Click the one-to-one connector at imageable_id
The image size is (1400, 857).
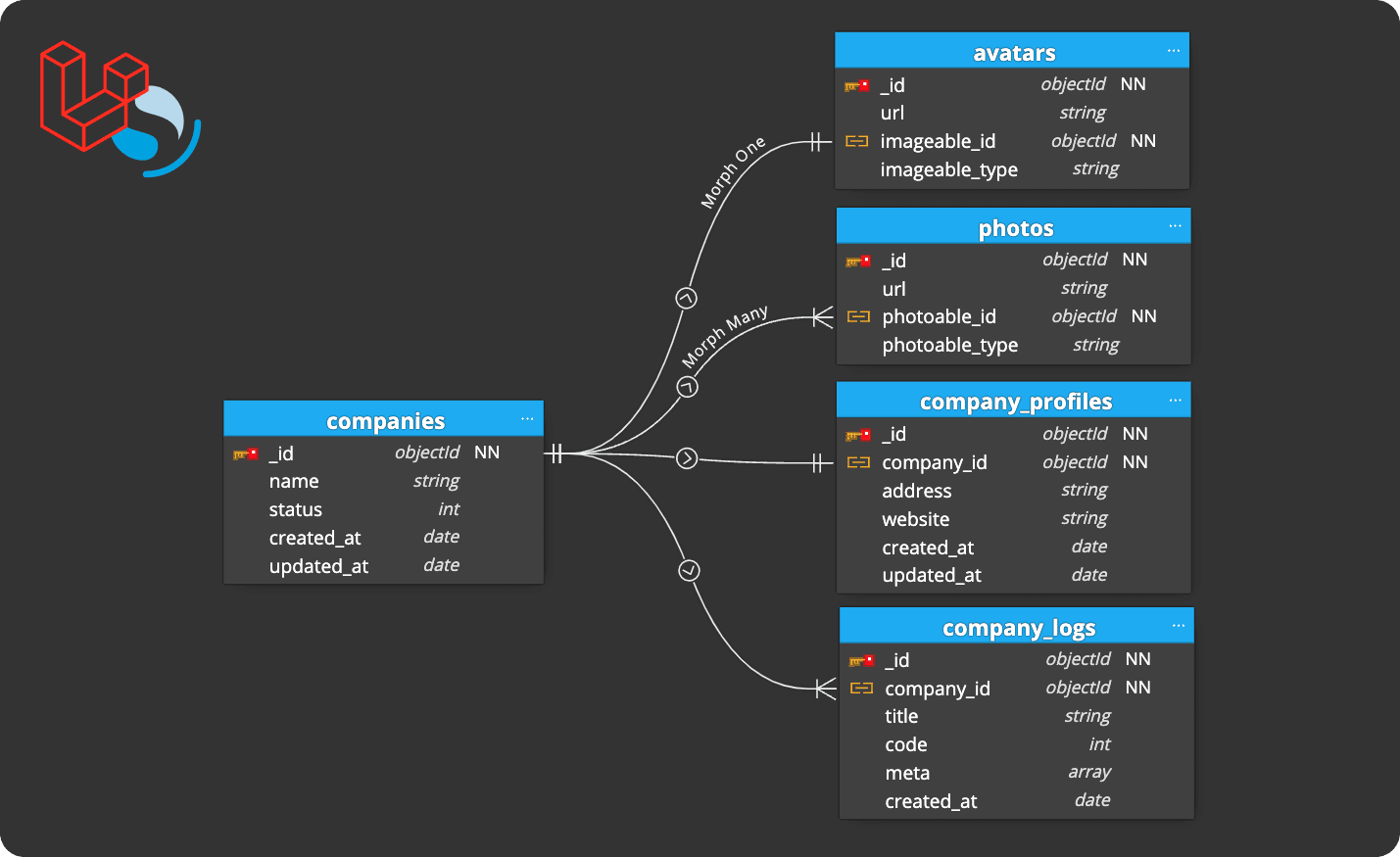(817, 142)
